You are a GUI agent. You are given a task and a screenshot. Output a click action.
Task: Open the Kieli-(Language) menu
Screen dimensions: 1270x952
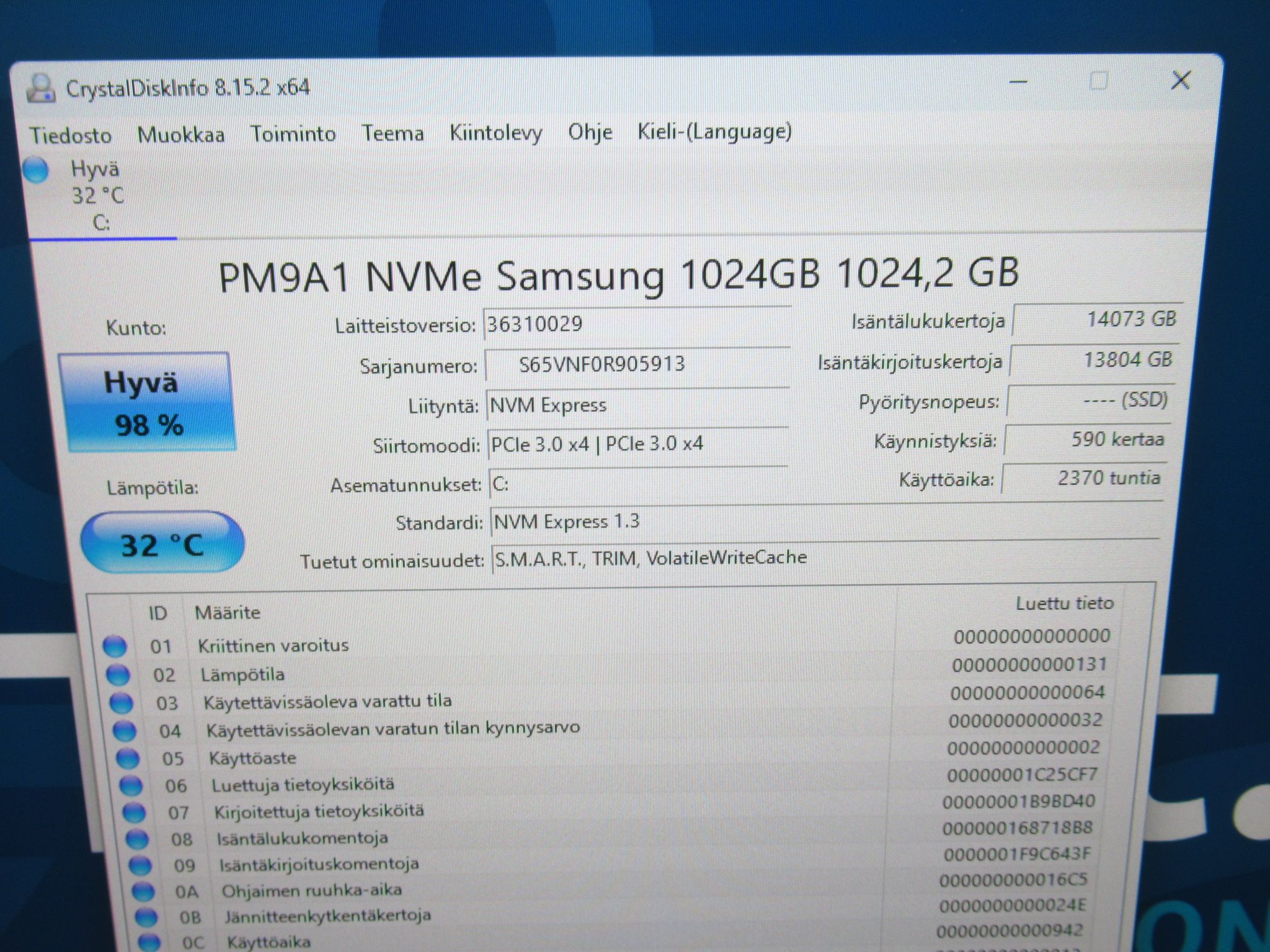[715, 131]
